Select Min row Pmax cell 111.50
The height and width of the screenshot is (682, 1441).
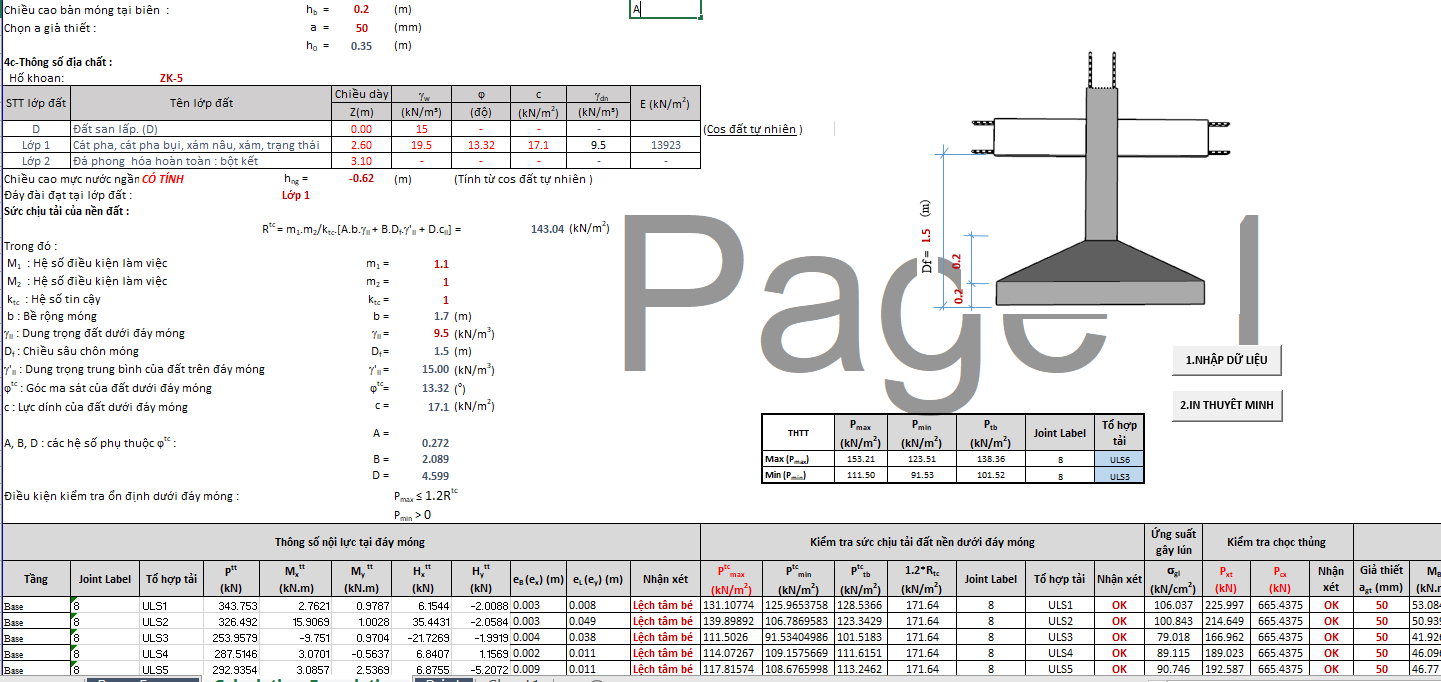[x=860, y=475]
